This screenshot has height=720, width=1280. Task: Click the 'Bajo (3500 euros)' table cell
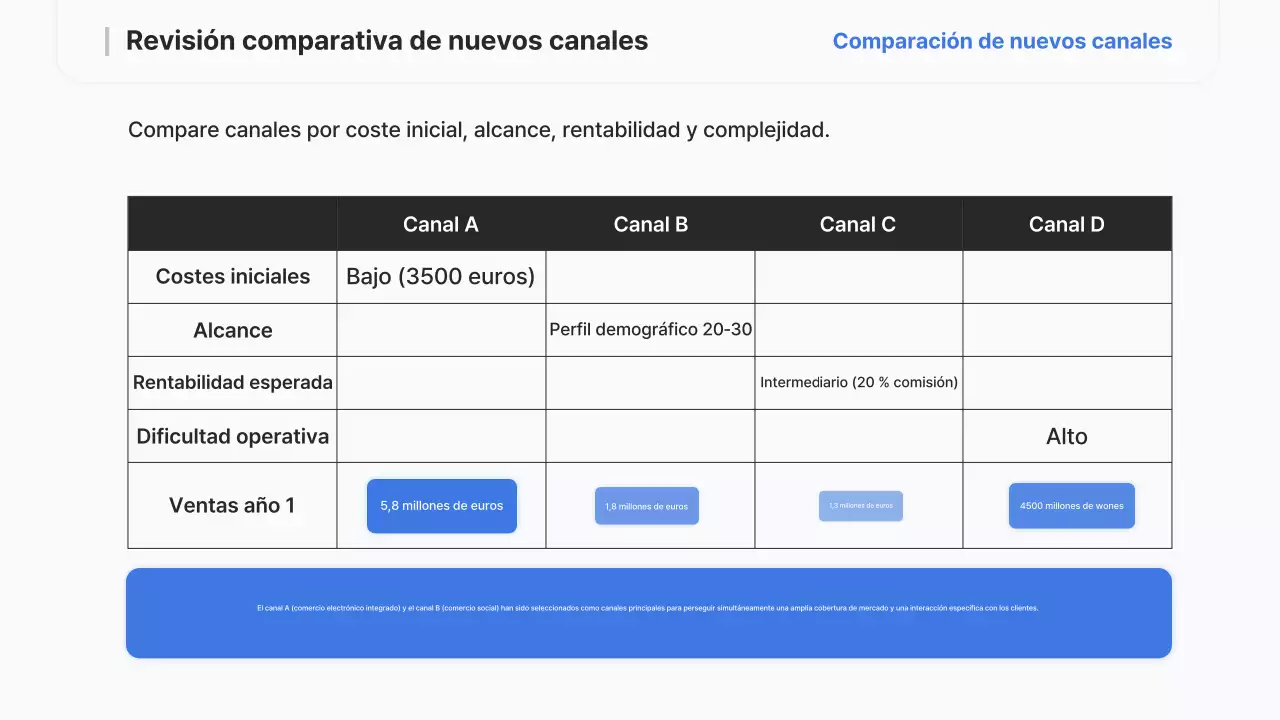441,276
